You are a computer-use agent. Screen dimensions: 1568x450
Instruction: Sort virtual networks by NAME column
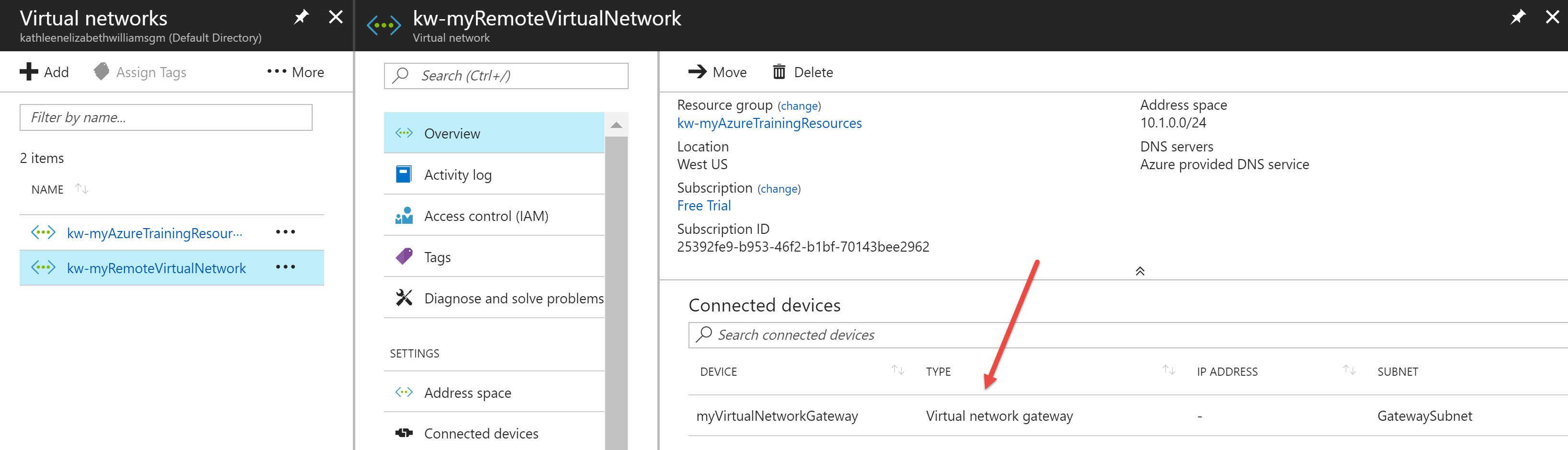[60, 189]
